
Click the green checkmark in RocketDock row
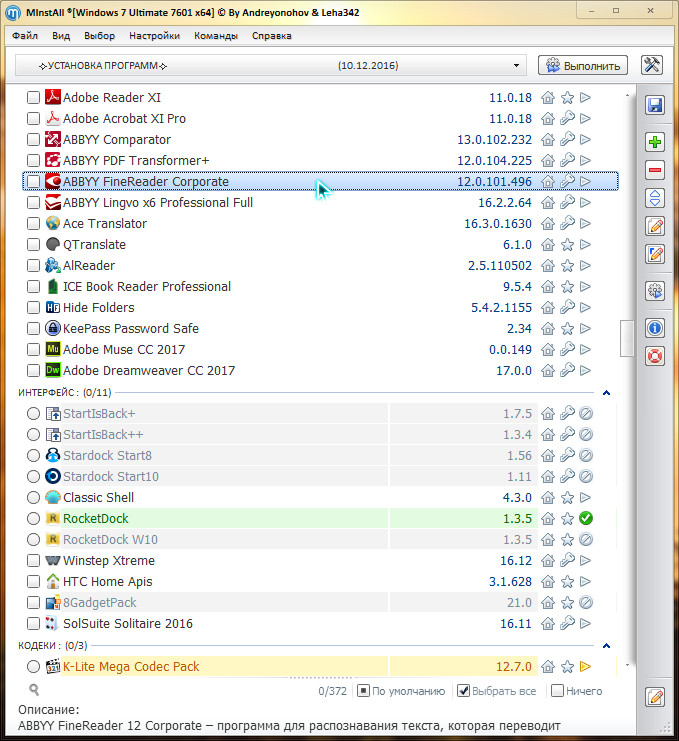coord(585,518)
